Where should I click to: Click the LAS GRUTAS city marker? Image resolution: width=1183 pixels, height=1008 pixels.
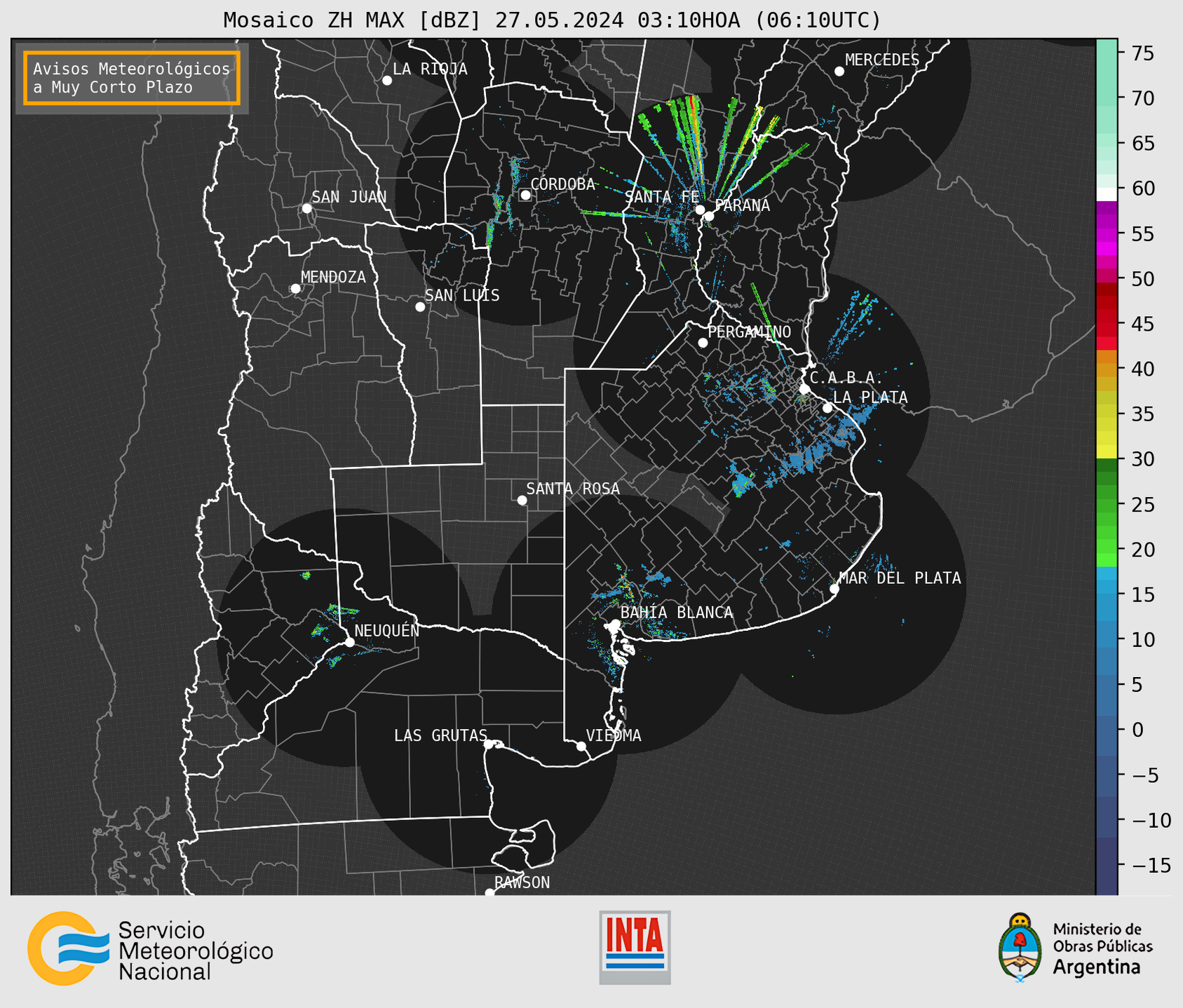pos(489,744)
